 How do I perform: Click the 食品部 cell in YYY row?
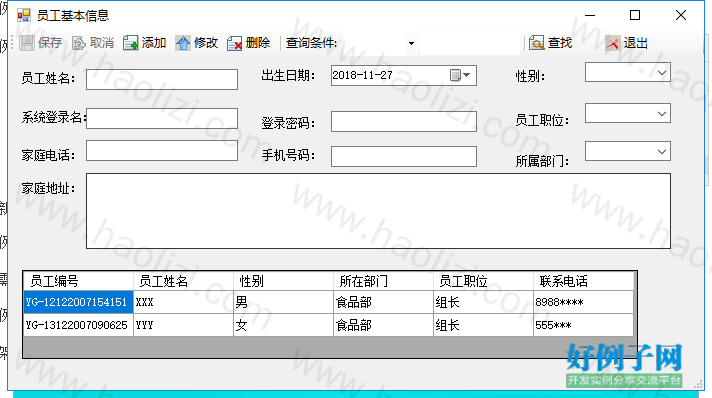click(383, 325)
